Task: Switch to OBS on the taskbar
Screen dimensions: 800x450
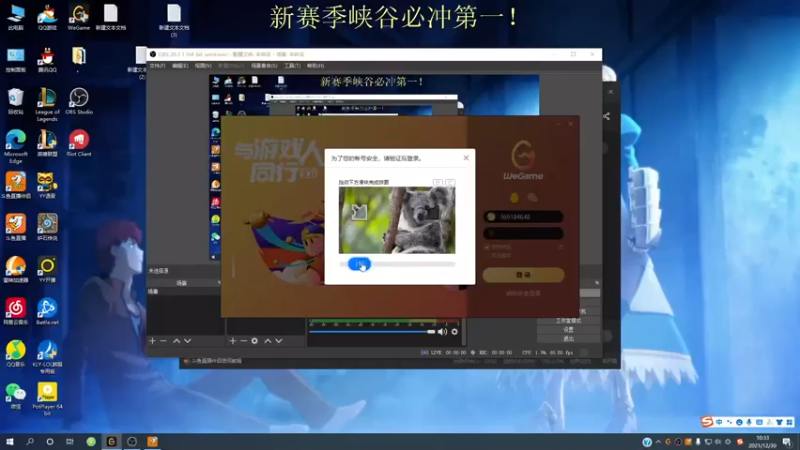Action: point(132,441)
